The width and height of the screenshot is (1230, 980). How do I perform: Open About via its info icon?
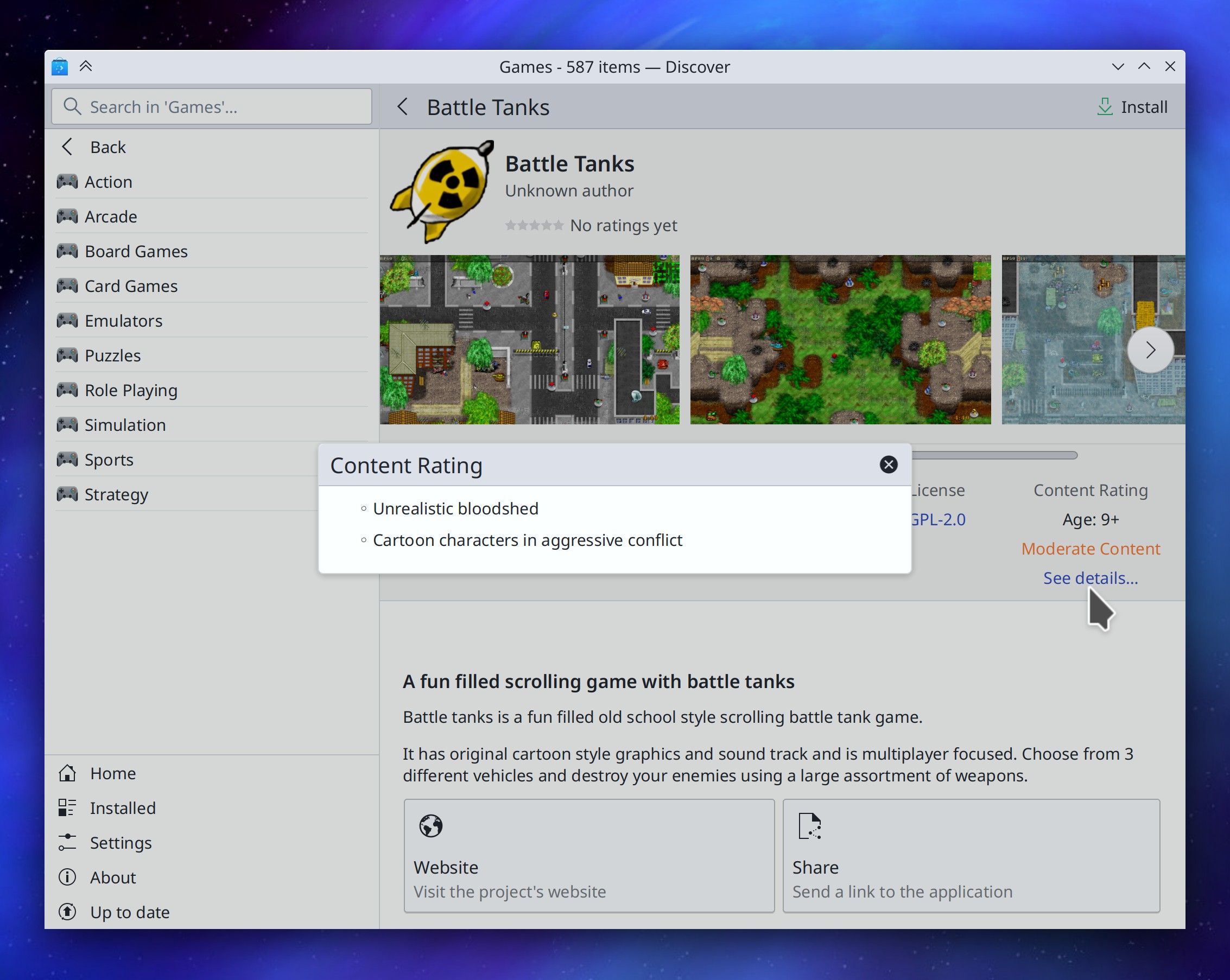67,877
